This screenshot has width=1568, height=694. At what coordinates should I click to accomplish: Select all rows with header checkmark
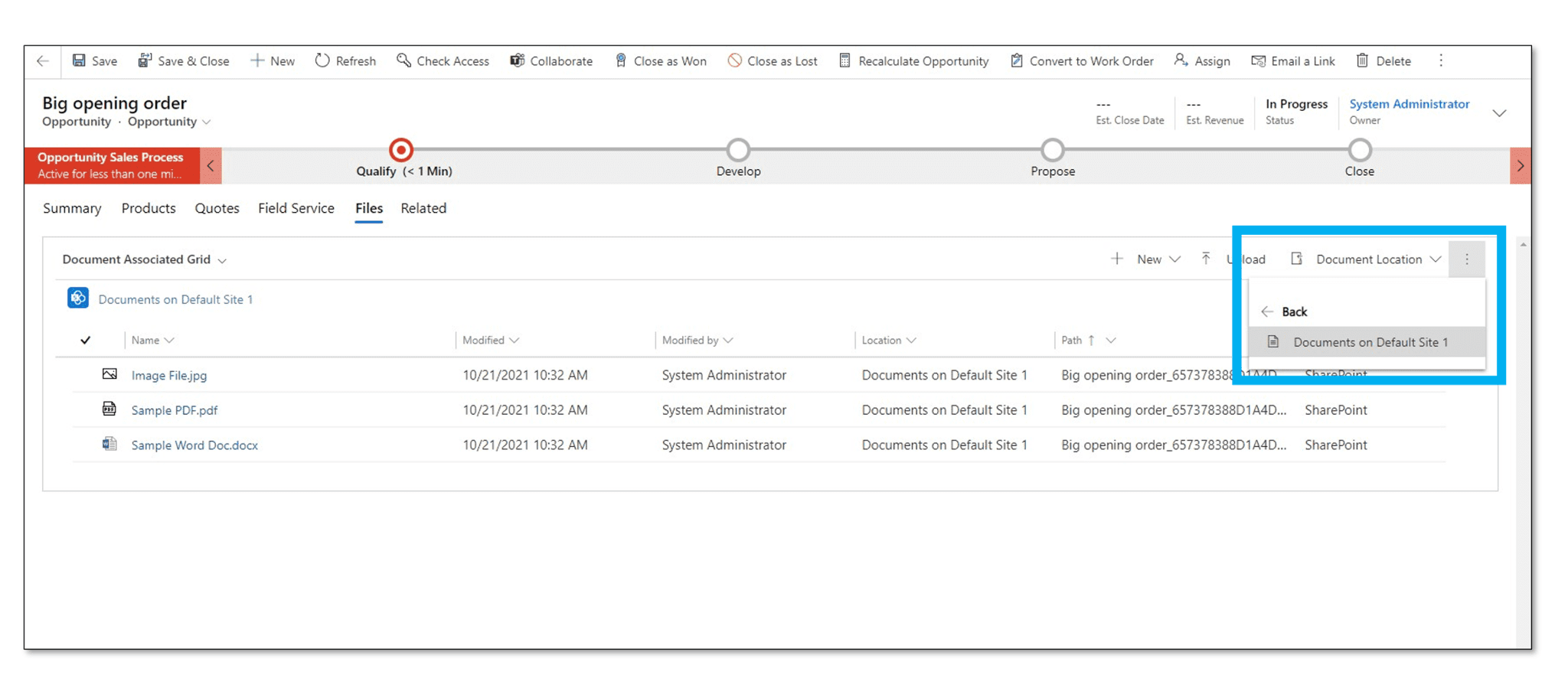point(86,340)
